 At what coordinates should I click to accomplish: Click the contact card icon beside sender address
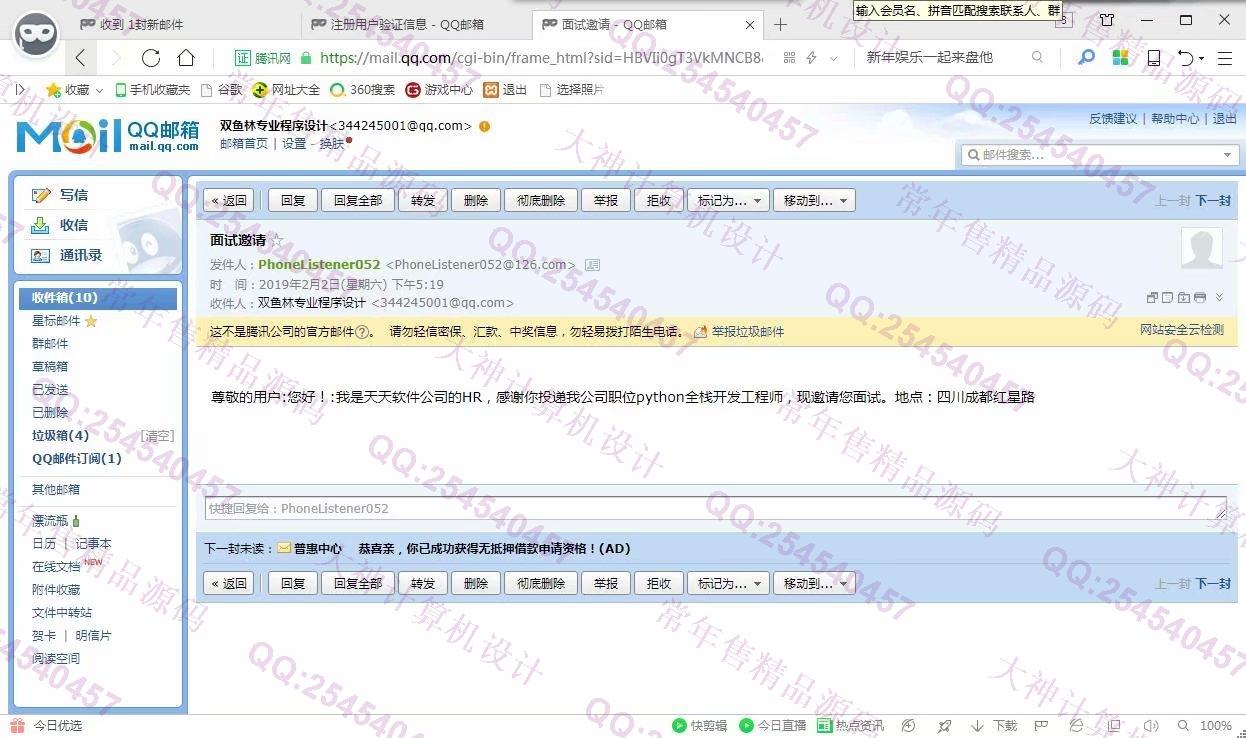click(592, 265)
